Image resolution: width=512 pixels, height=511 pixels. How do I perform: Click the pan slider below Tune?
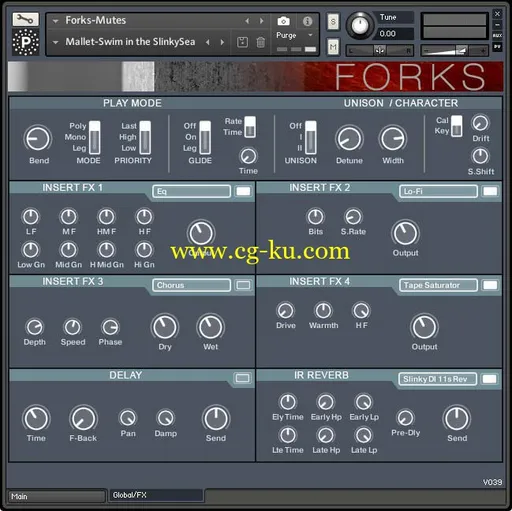click(380, 51)
